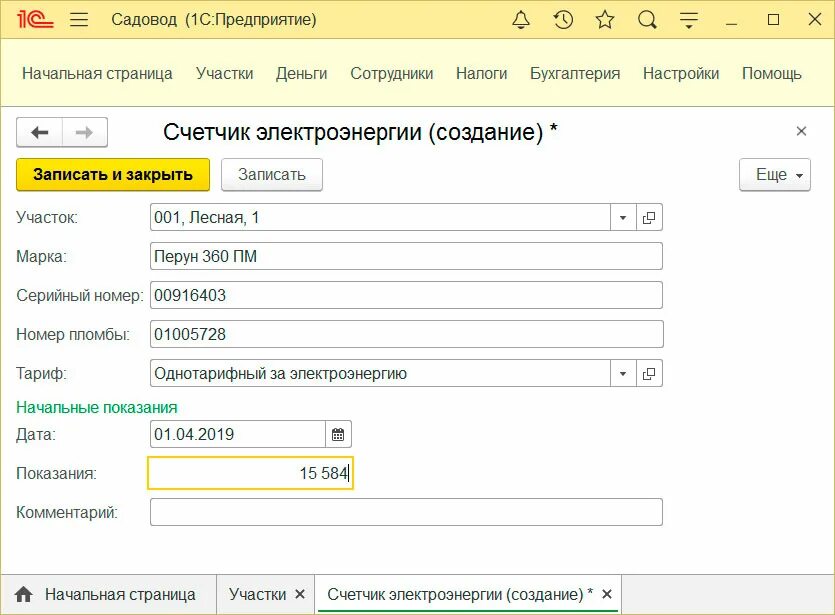Open Участок selection via its open-form icon

650,216
